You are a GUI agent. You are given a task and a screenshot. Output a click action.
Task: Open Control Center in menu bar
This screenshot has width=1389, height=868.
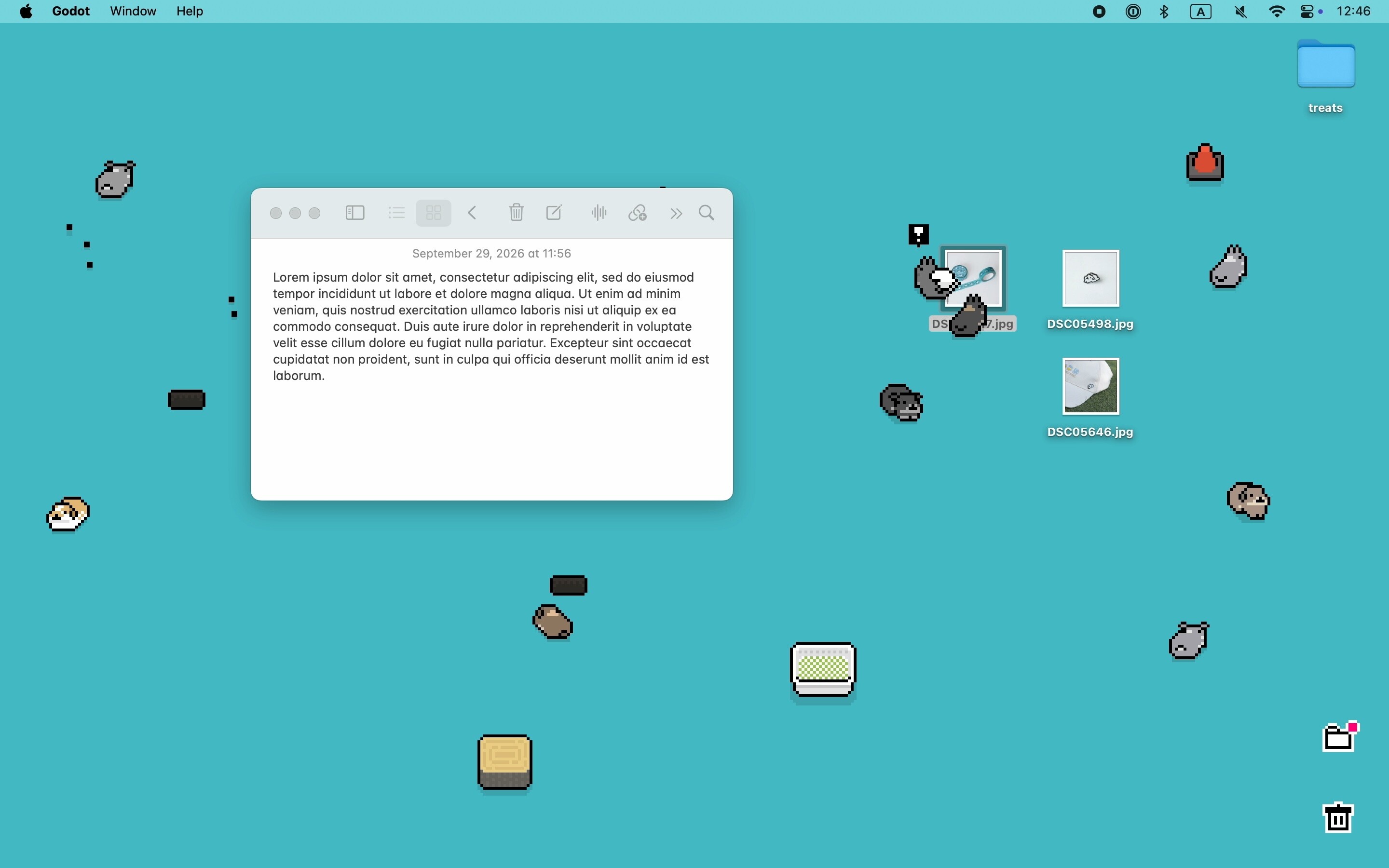(x=1307, y=12)
